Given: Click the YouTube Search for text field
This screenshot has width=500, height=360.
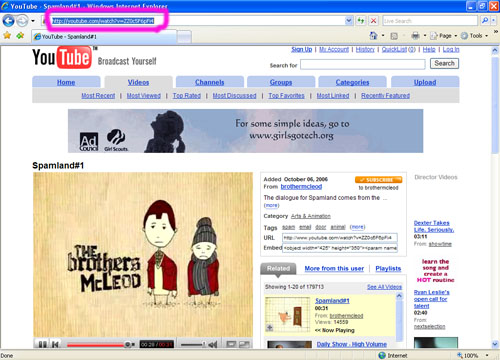Looking at the screenshot, I should click(363, 64).
